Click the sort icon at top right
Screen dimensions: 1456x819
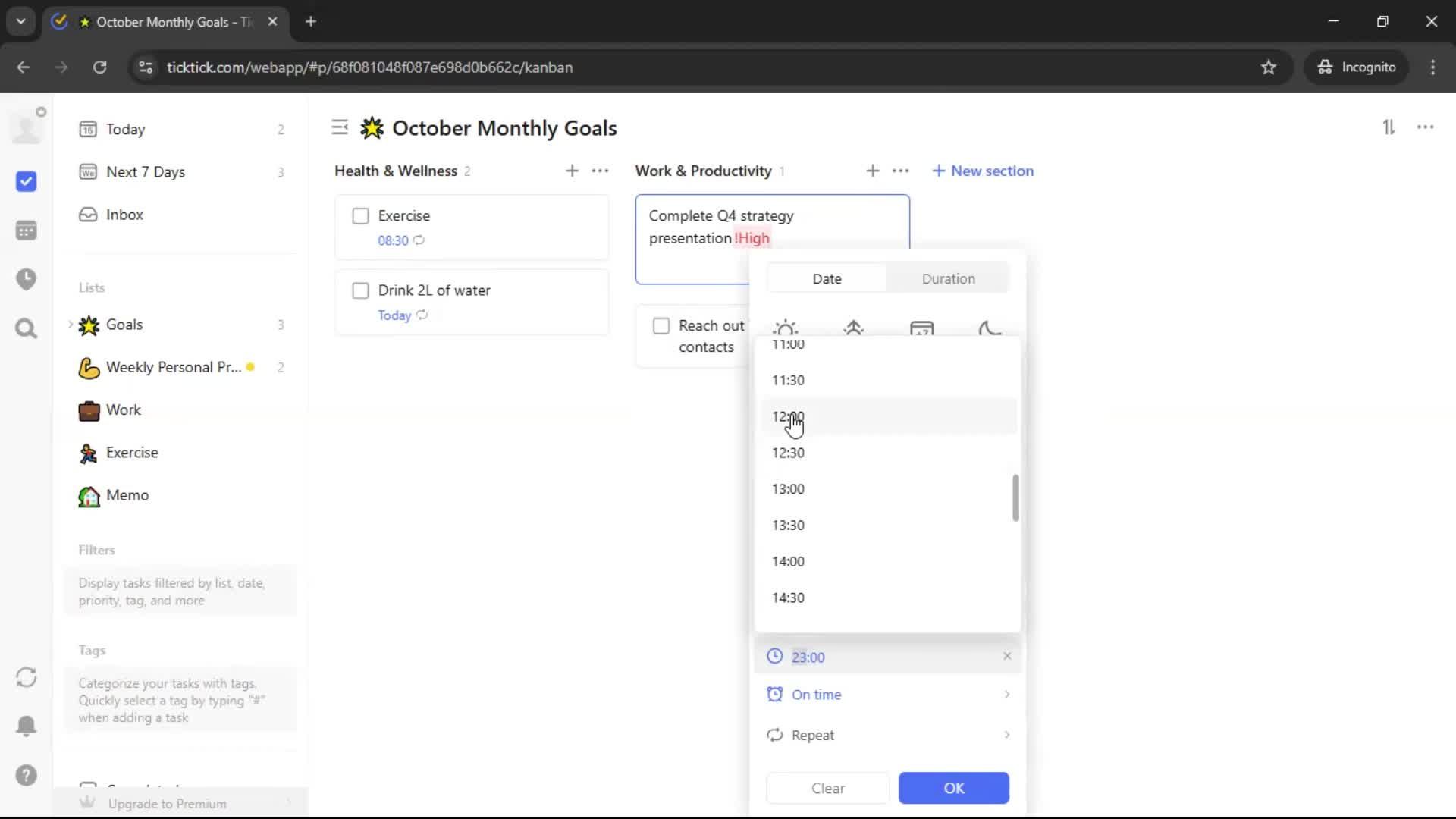click(1389, 127)
